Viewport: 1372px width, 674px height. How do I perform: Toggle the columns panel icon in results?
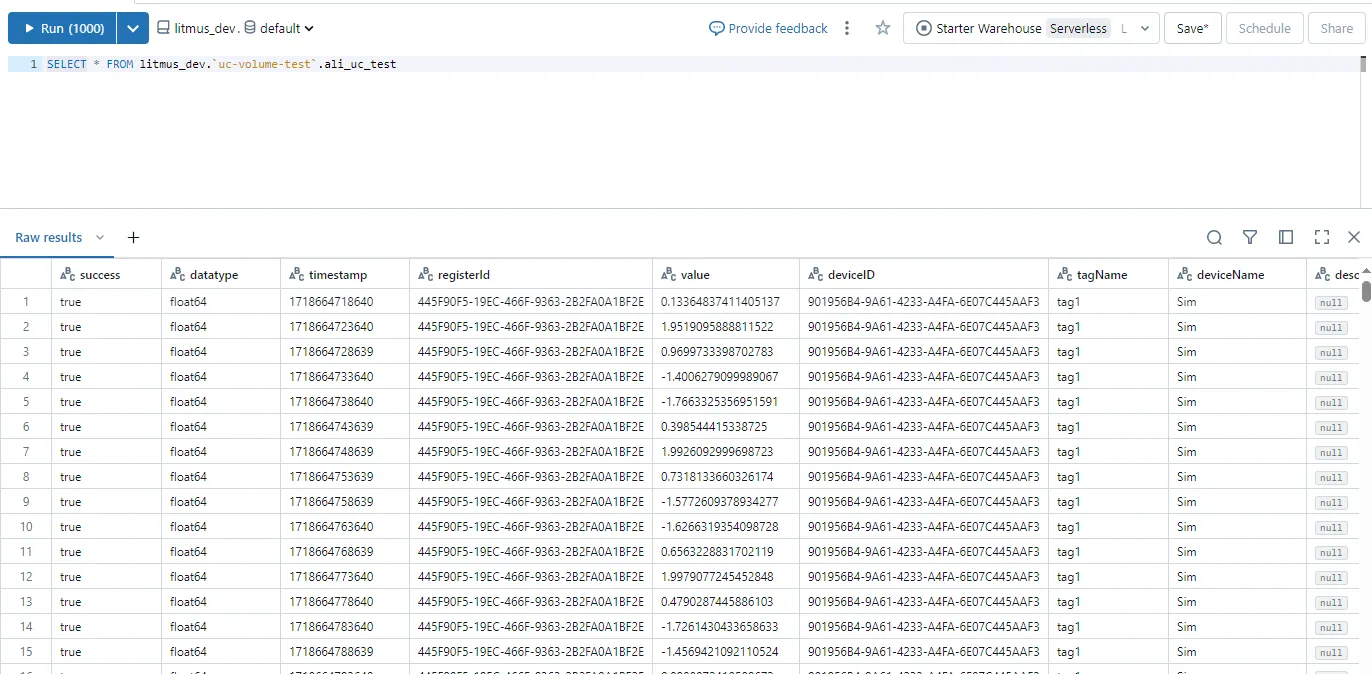1286,237
